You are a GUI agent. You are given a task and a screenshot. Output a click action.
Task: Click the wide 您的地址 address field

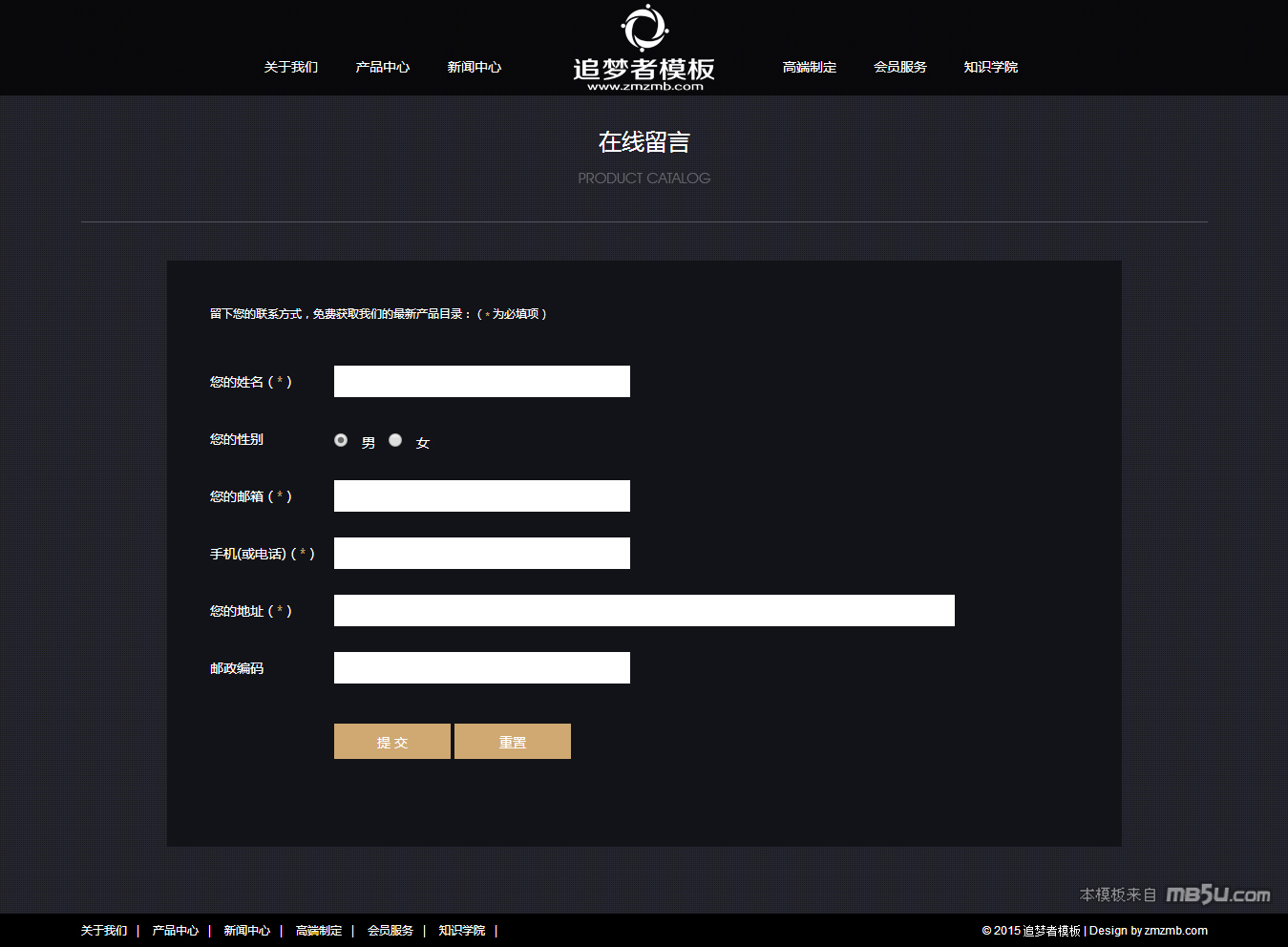644,610
